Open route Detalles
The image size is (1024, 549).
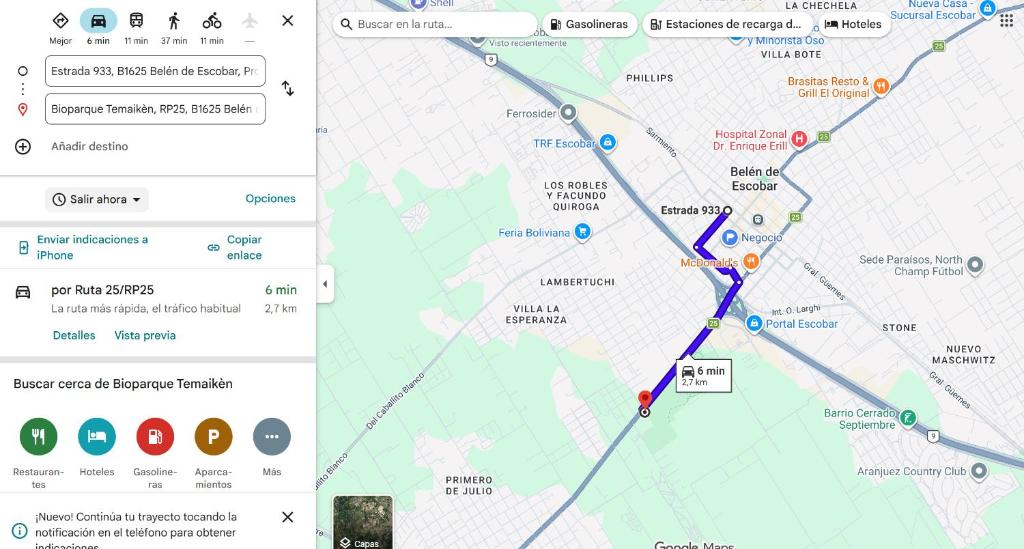74,336
